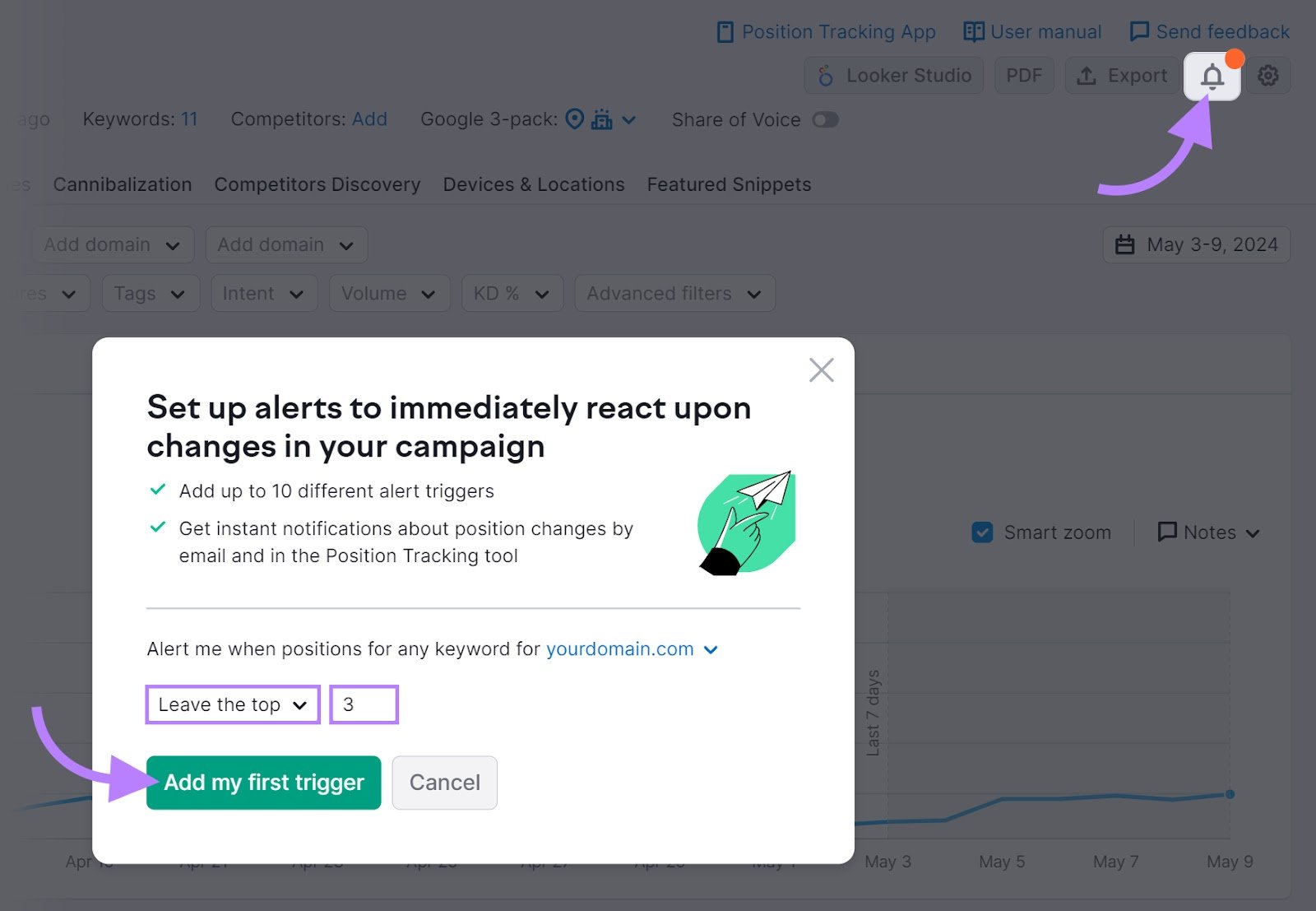Open Looker Studio integration
1316x911 pixels.
click(x=893, y=76)
